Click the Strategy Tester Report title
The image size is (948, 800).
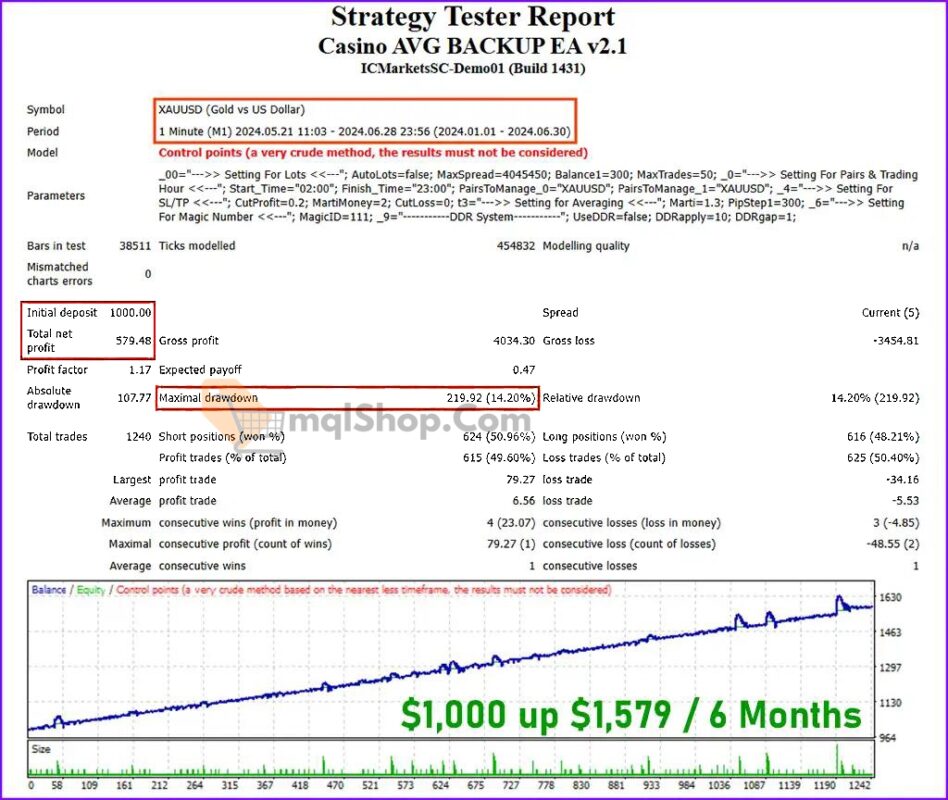474,17
